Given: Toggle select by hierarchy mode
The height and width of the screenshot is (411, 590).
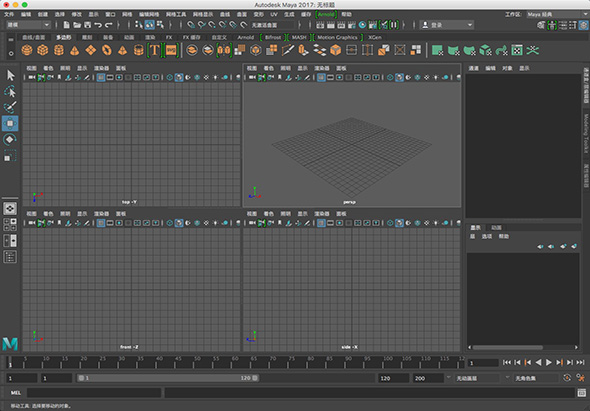Looking at the screenshot, I should (139, 25).
